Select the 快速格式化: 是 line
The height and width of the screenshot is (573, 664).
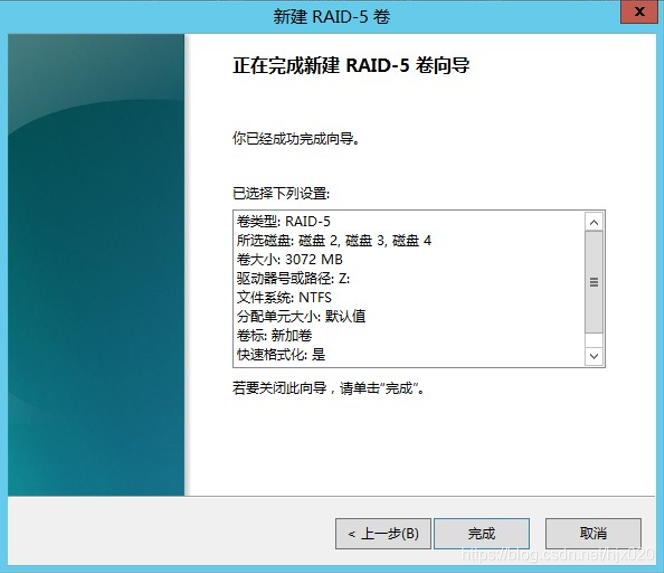pos(281,354)
